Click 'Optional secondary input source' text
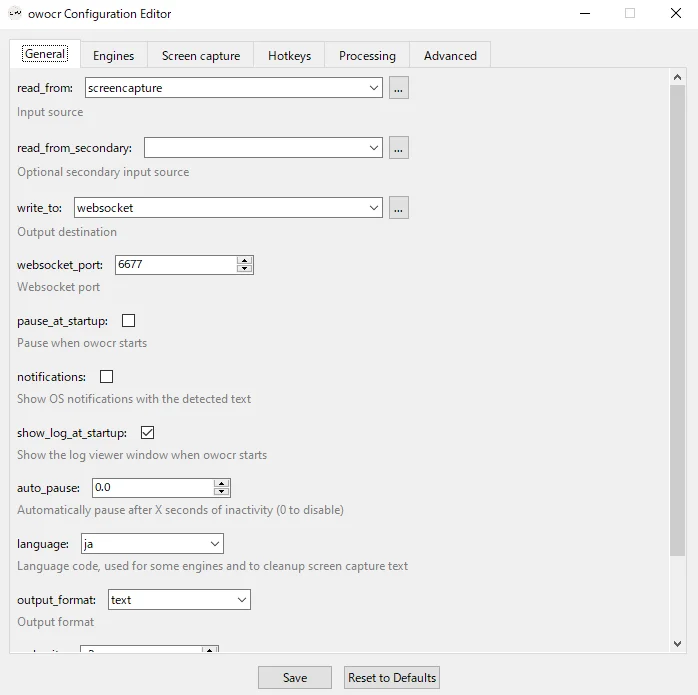Screen dimensions: 698x695 pyautogui.click(x=103, y=172)
